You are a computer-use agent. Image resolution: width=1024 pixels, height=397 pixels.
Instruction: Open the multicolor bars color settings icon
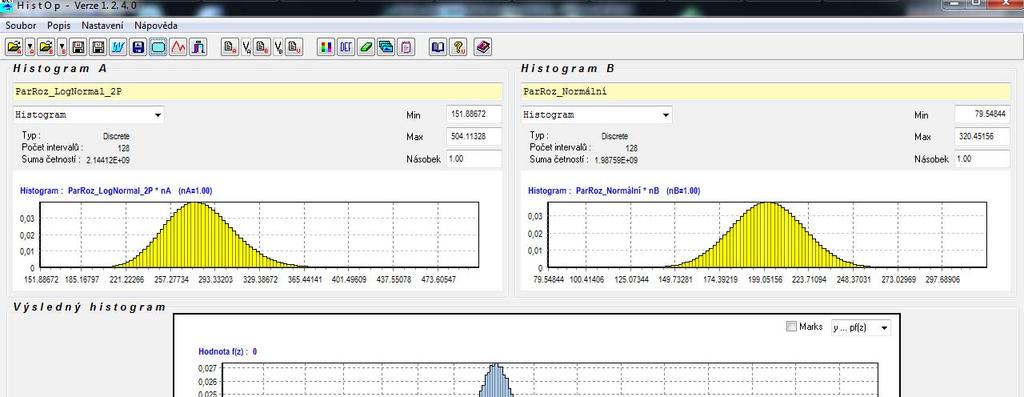[x=326, y=47]
